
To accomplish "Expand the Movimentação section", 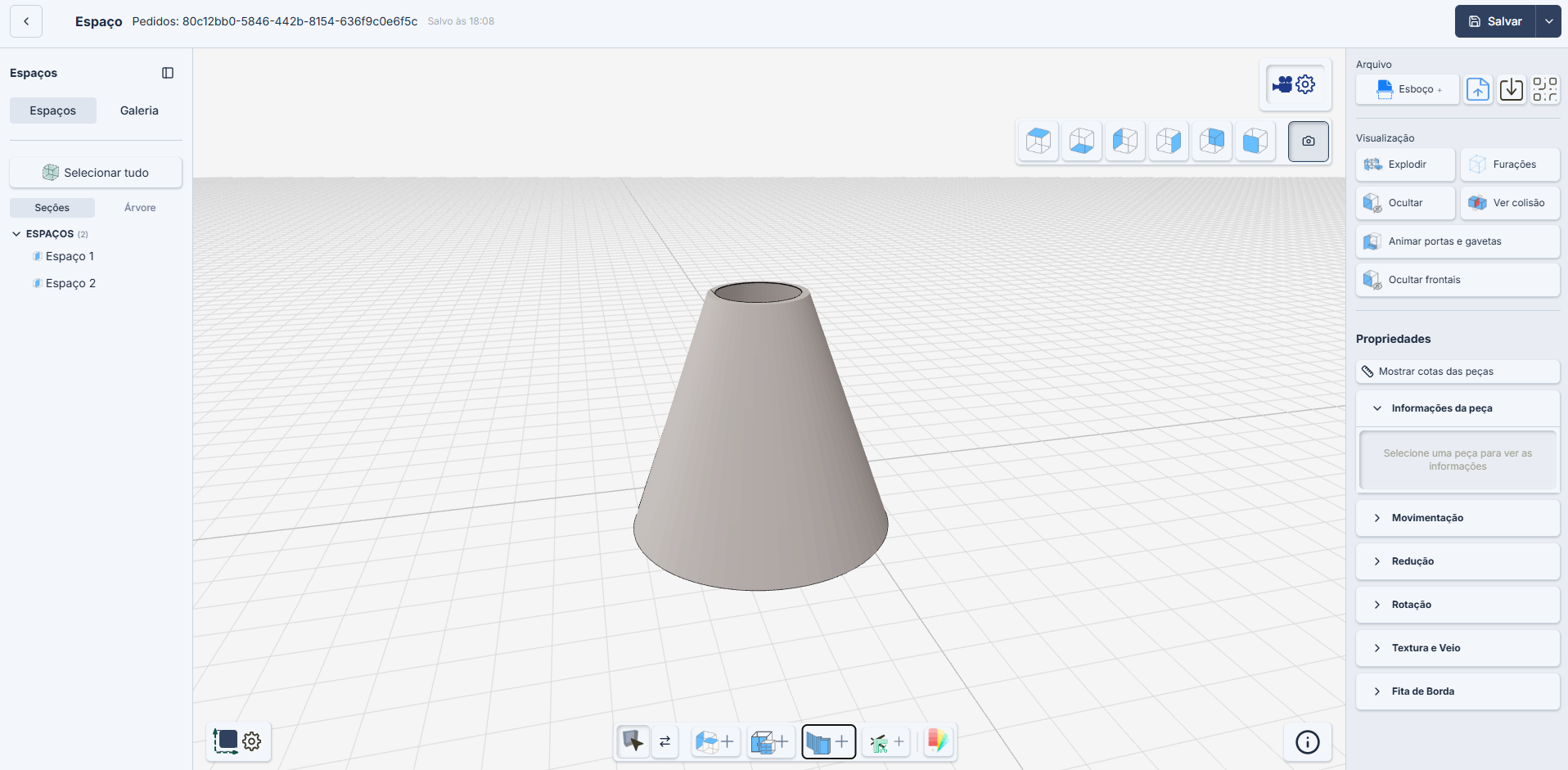I will point(1457,518).
